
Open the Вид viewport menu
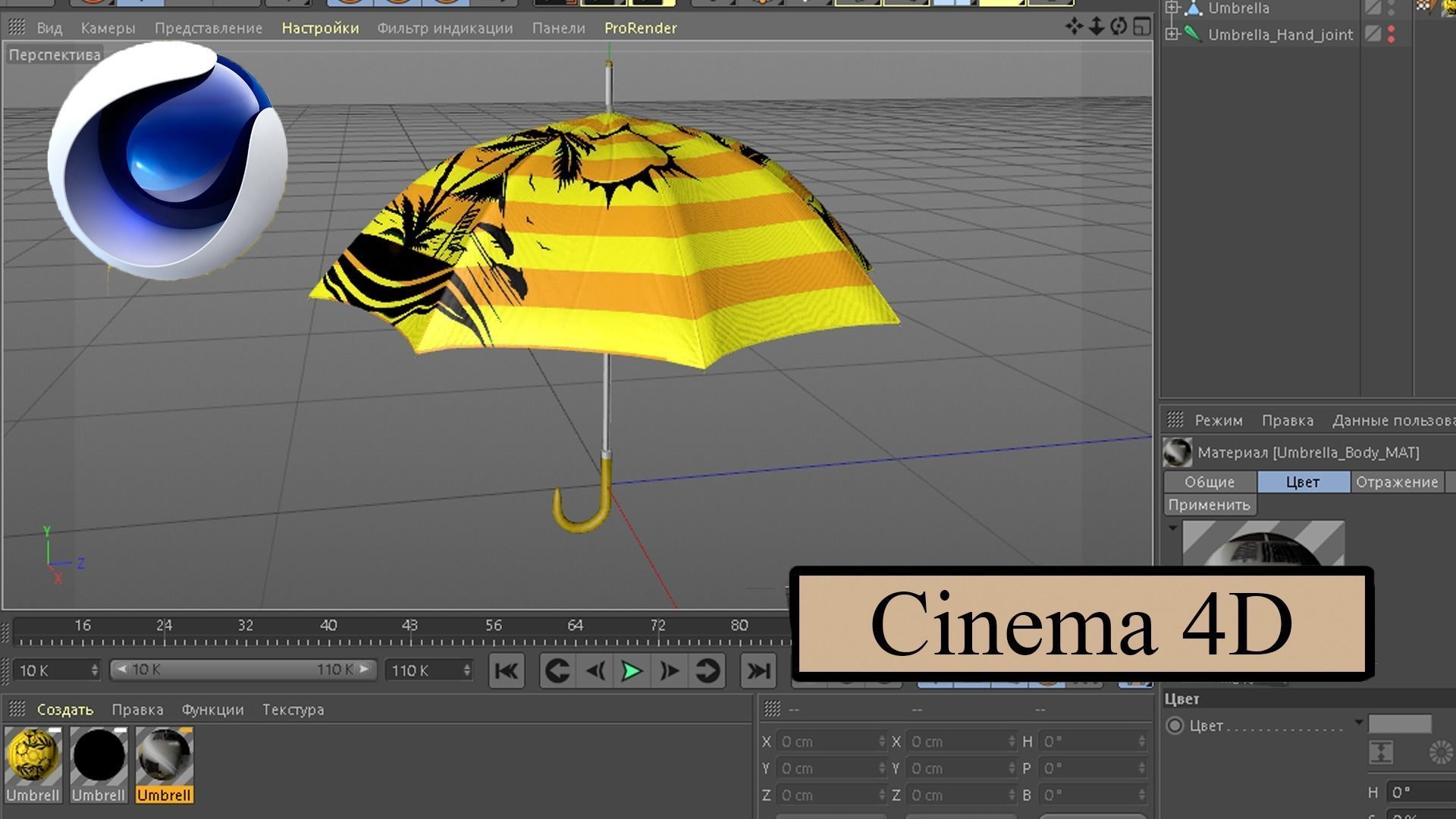click(x=49, y=28)
